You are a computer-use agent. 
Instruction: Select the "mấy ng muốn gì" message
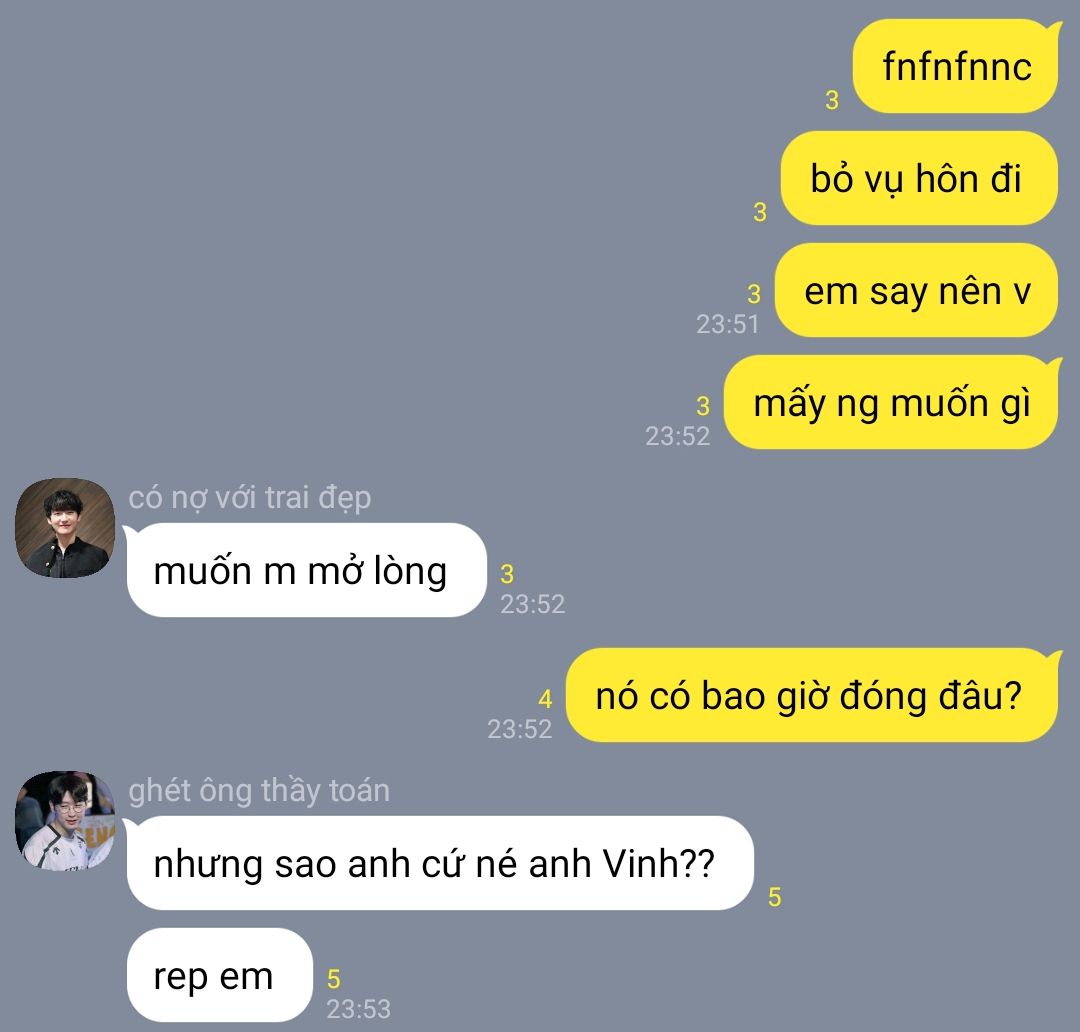tap(891, 402)
